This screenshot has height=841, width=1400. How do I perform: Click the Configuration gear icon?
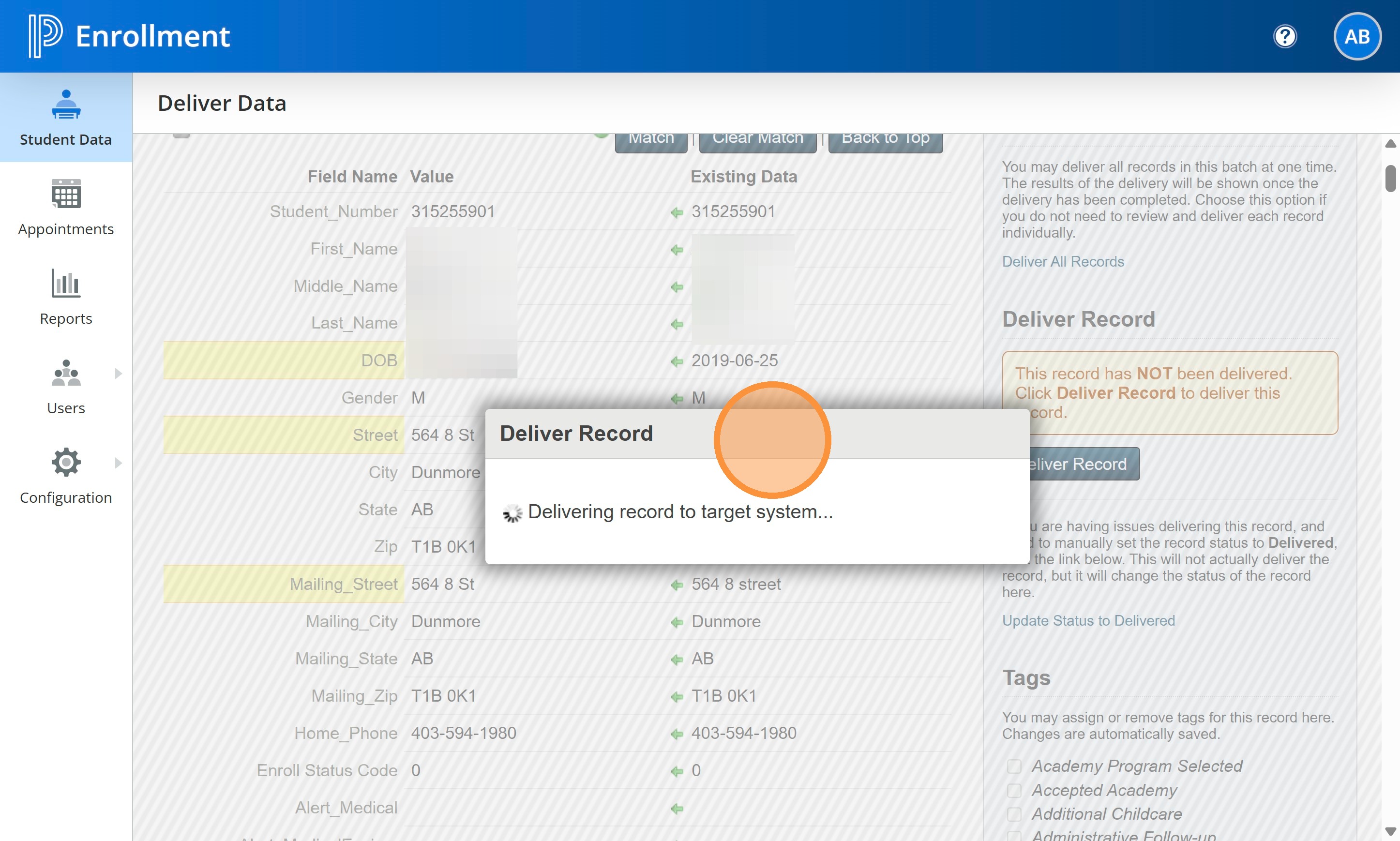point(66,463)
